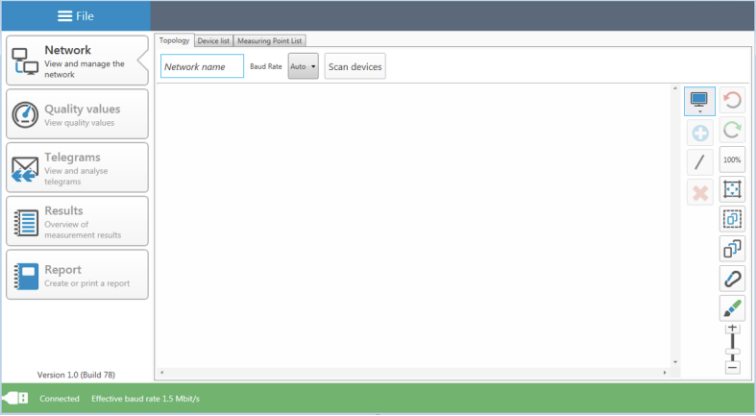756x416 pixels.
Task: Click the green redo arrow icon
Action: coord(732,130)
